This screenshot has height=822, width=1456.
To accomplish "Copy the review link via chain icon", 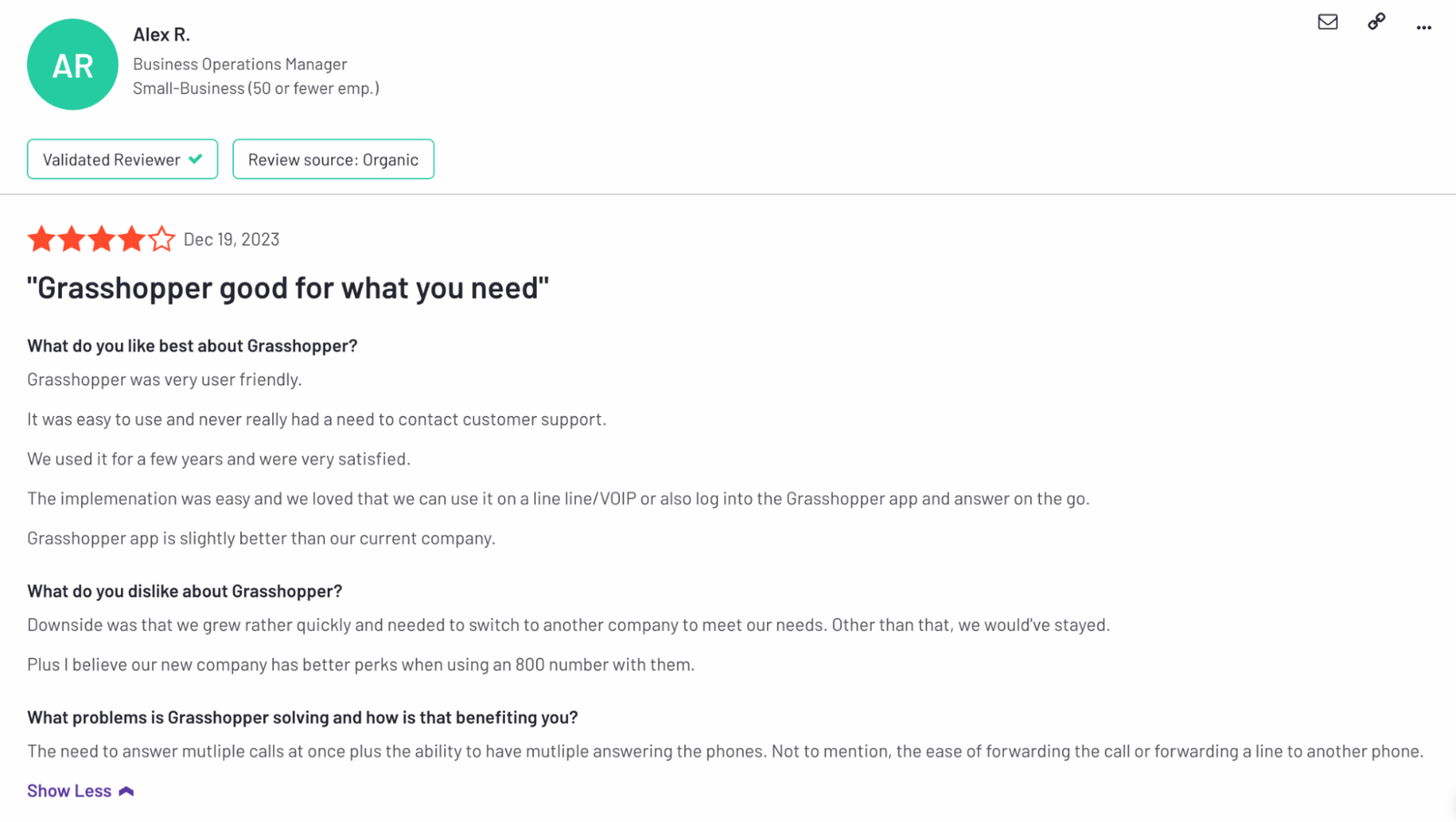I will click(1376, 22).
